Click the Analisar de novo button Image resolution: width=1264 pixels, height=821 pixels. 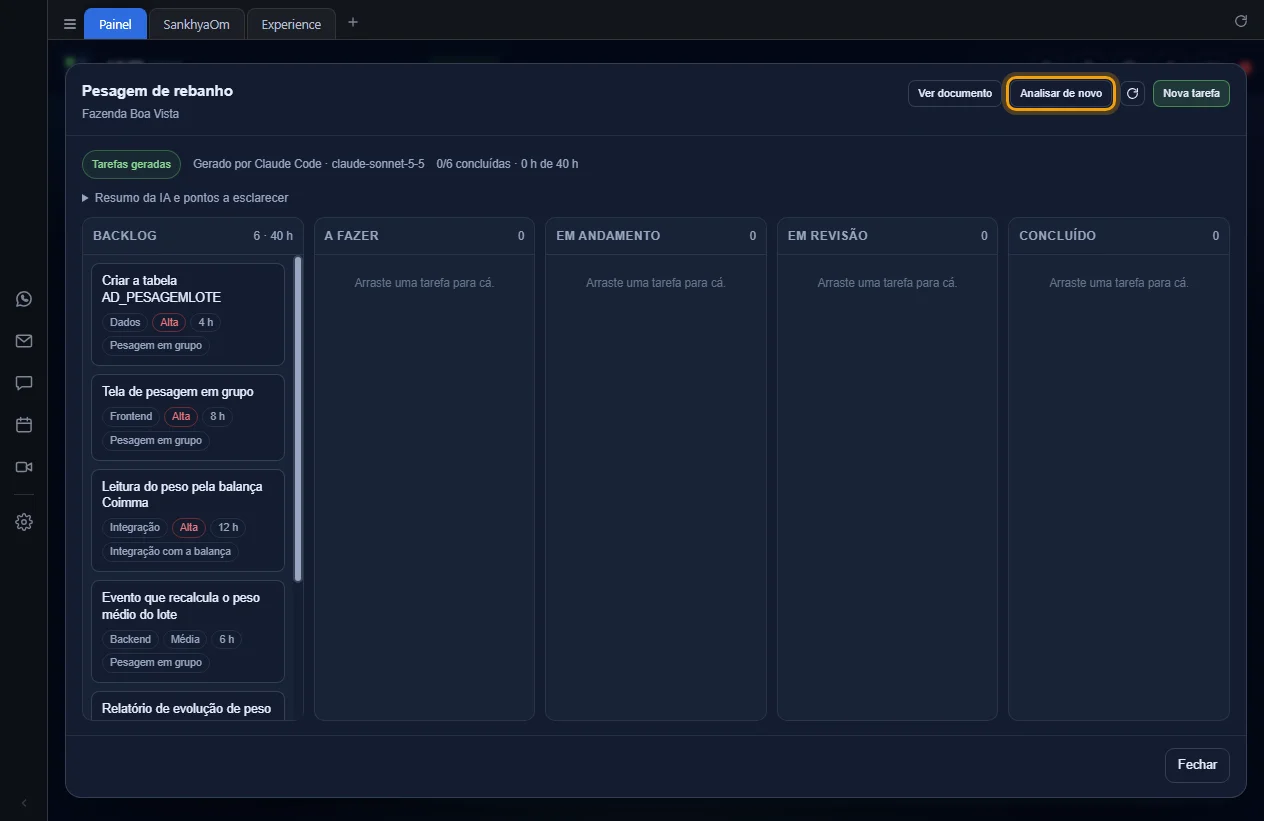[x=1061, y=94]
